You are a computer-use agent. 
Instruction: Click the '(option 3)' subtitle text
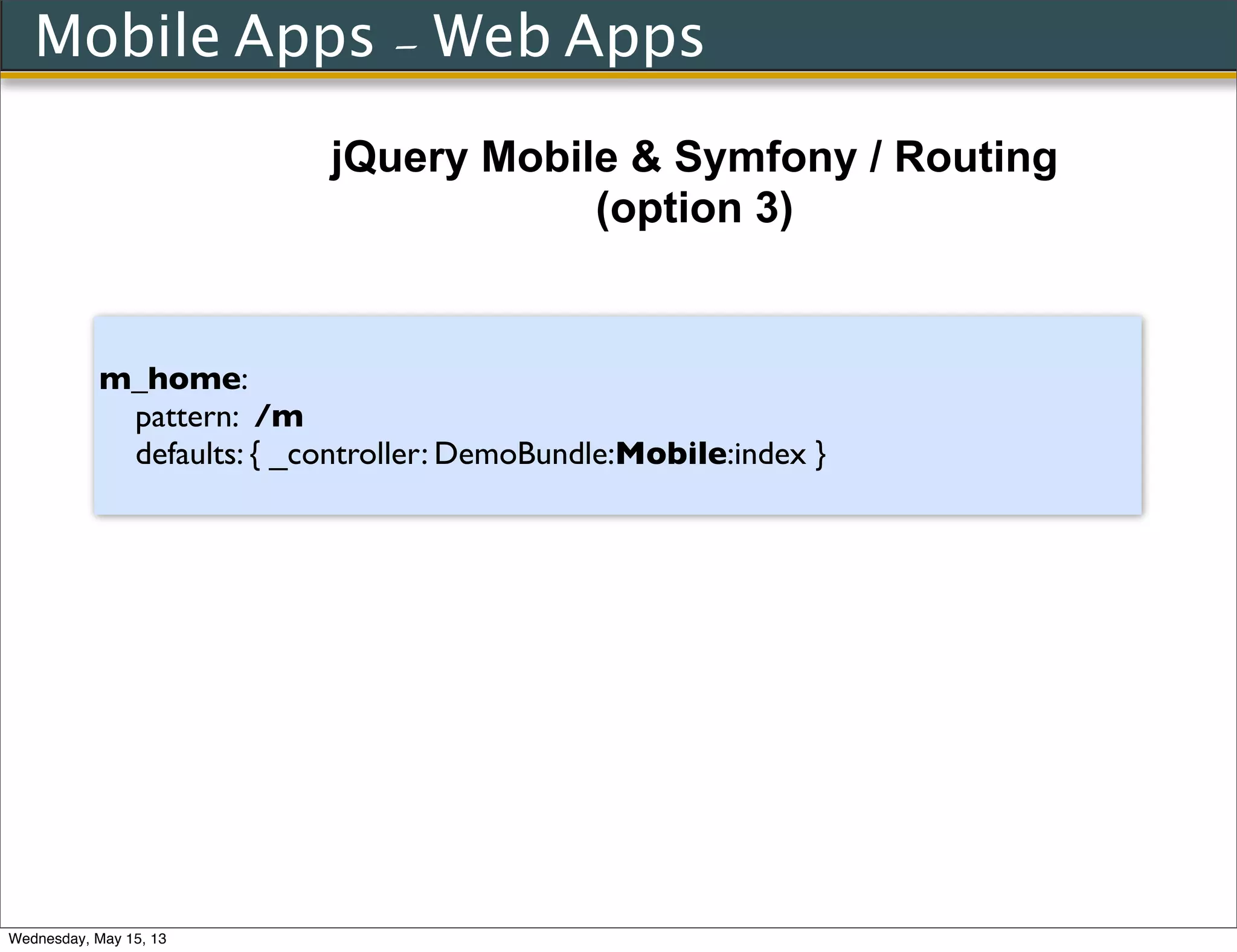click(693, 208)
